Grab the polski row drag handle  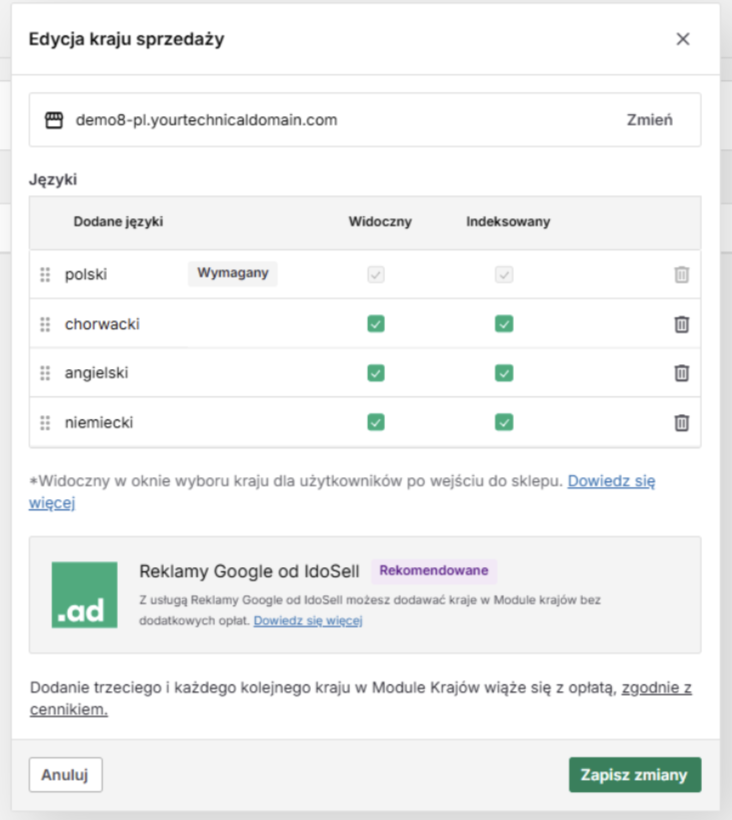point(45,274)
